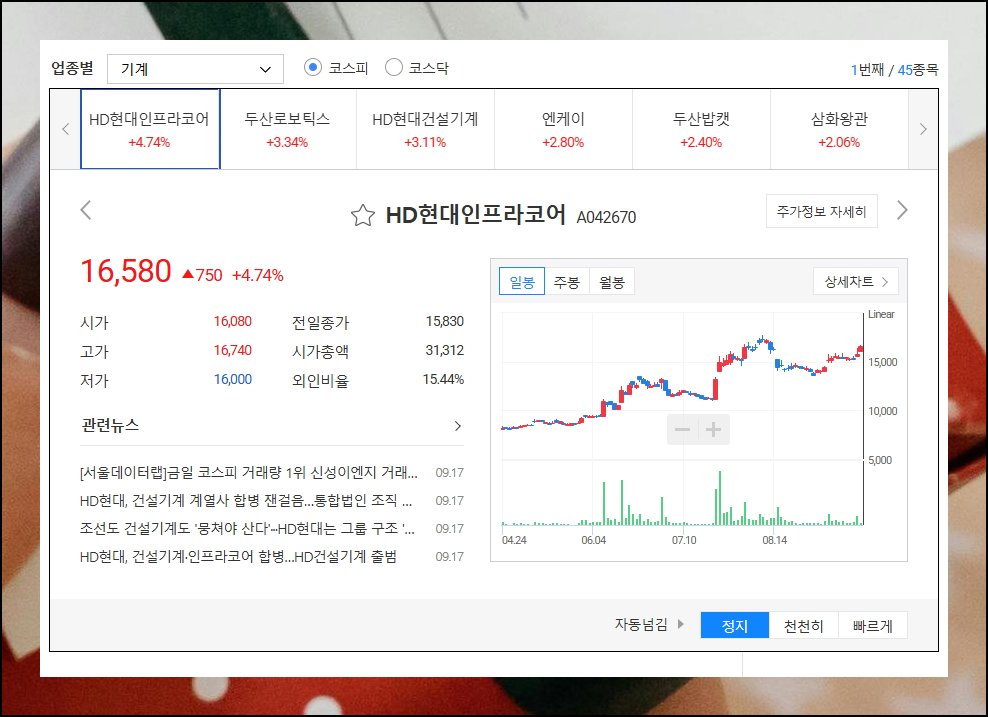This screenshot has height=717, width=988.
Task: Open news HD건설기계 출범
Action: point(238,557)
